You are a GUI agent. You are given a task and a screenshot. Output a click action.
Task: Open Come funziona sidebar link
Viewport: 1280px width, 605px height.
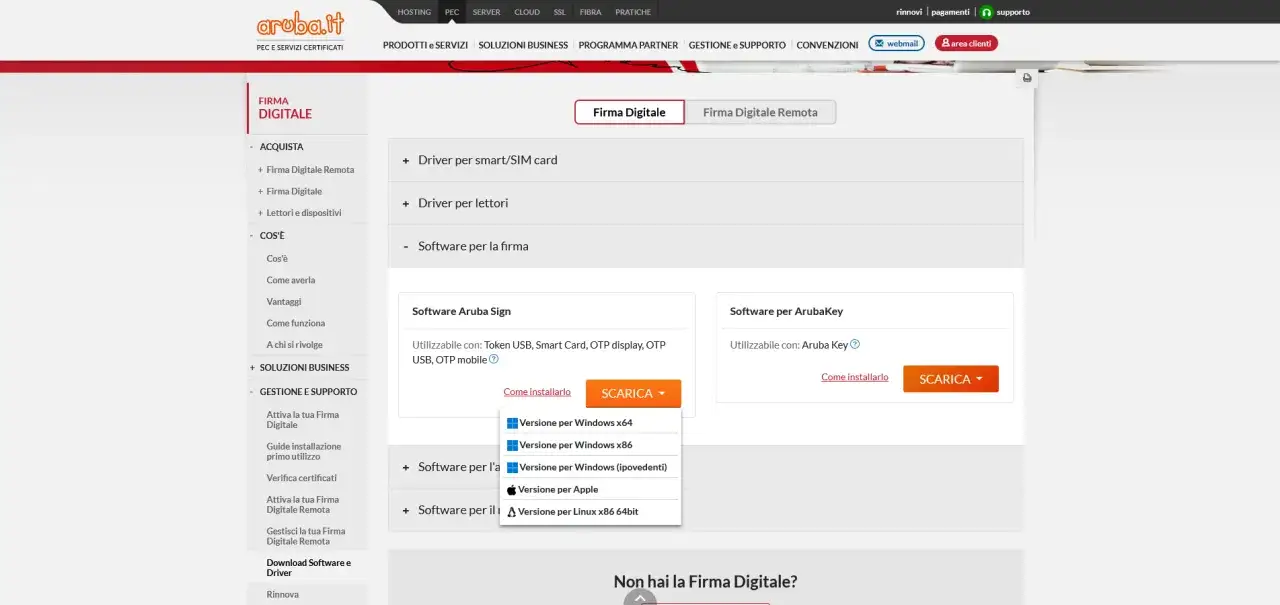point(296,323)
